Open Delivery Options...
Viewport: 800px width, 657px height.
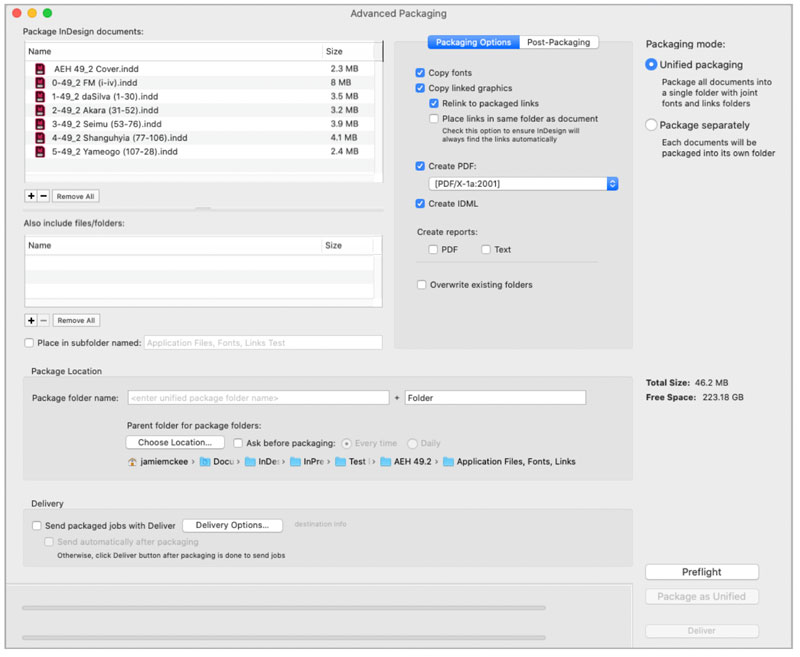tap(232, 525)
